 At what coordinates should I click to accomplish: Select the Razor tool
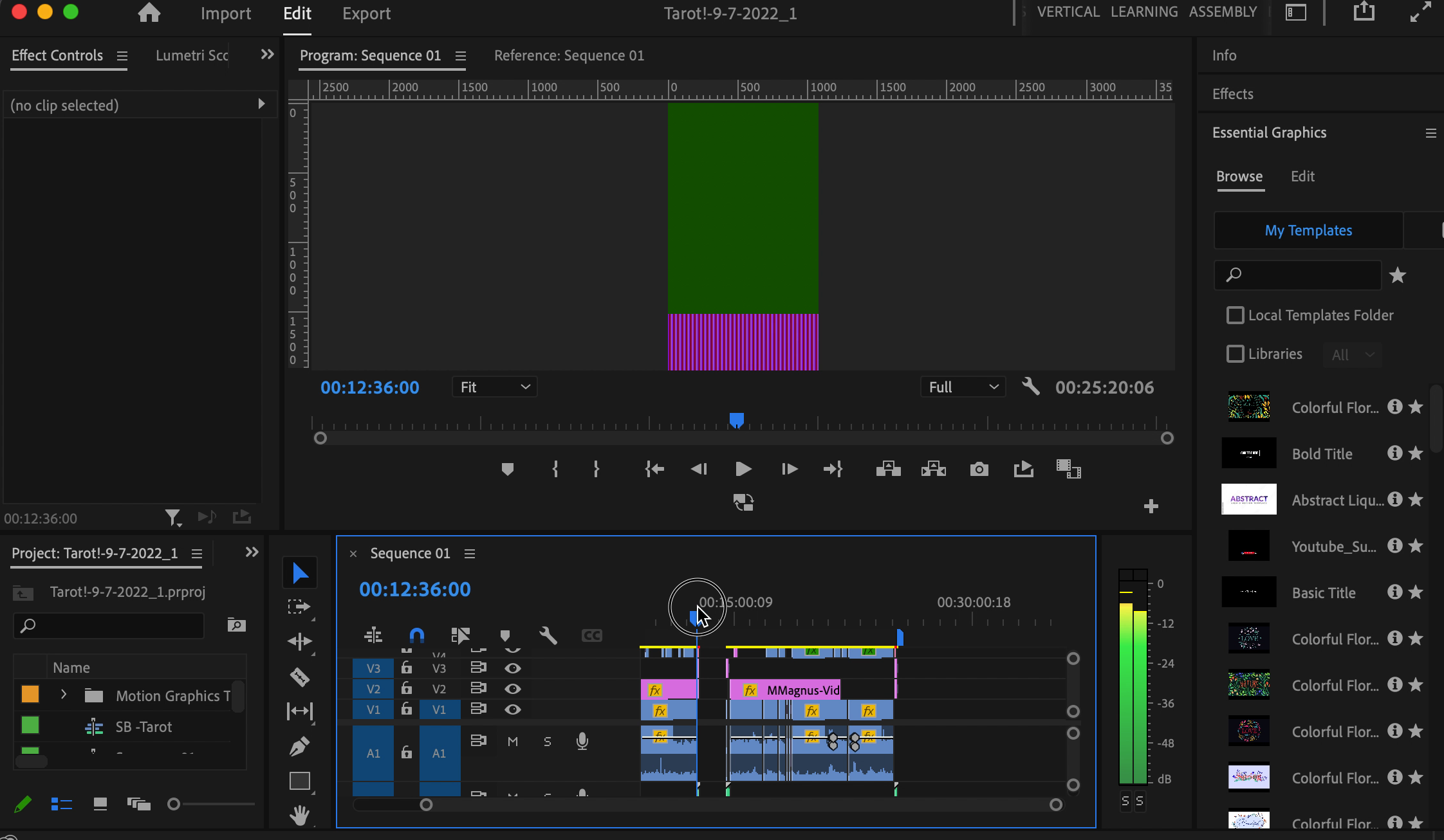coord(301,677)
